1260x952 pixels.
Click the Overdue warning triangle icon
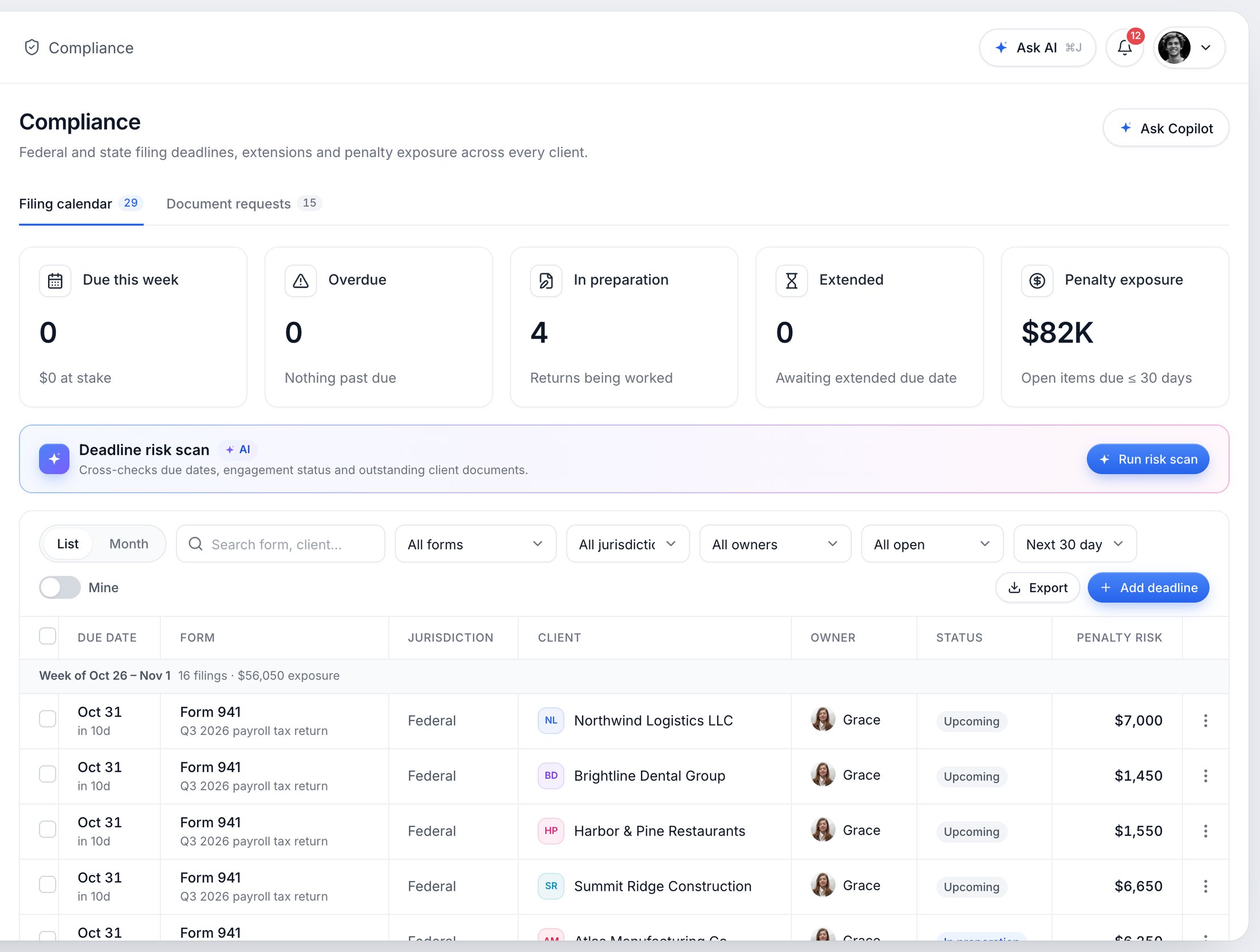pos(301,281)
